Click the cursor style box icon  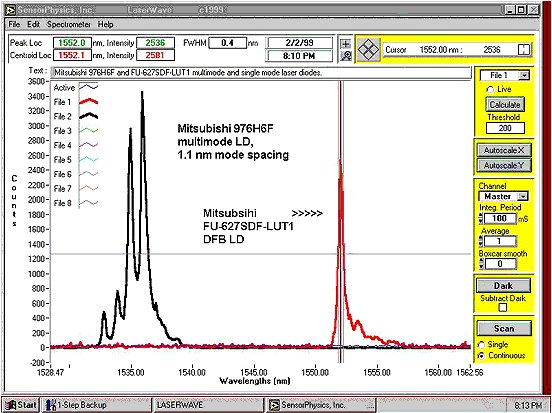click(x=524, y=50)
